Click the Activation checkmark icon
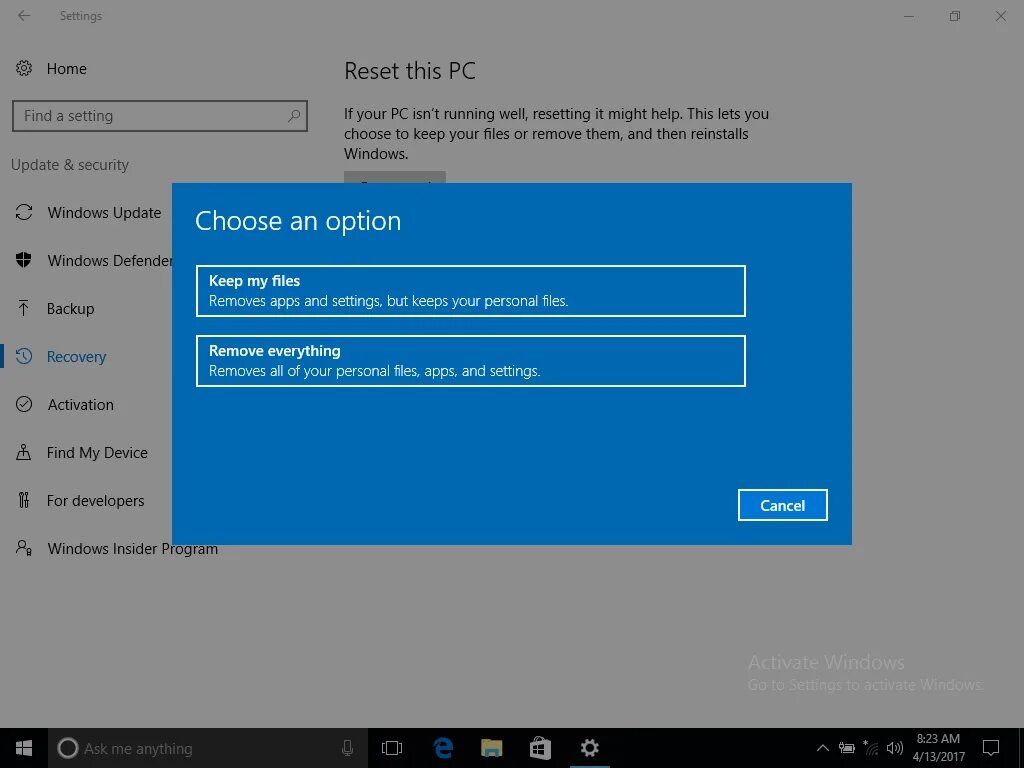 pyautogui.click(x=24, y=404)
